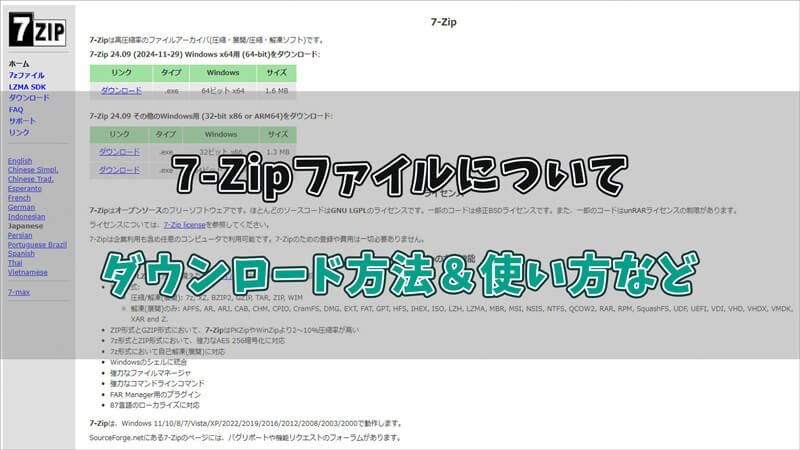
Task: Switch the site language to English
Action: coord(20,161)
